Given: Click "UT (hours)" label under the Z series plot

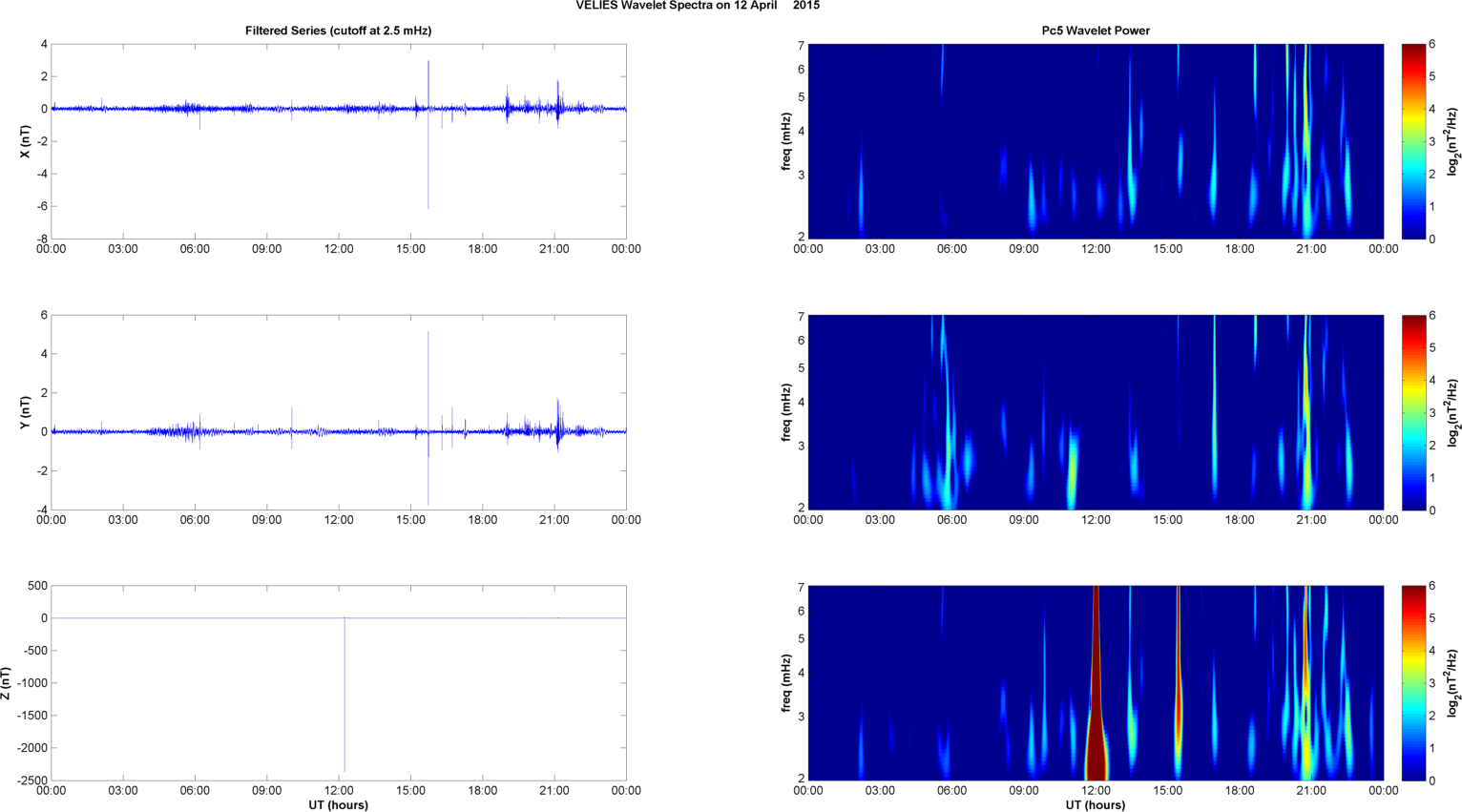Looking at the screenshot, I should [339, 805].
